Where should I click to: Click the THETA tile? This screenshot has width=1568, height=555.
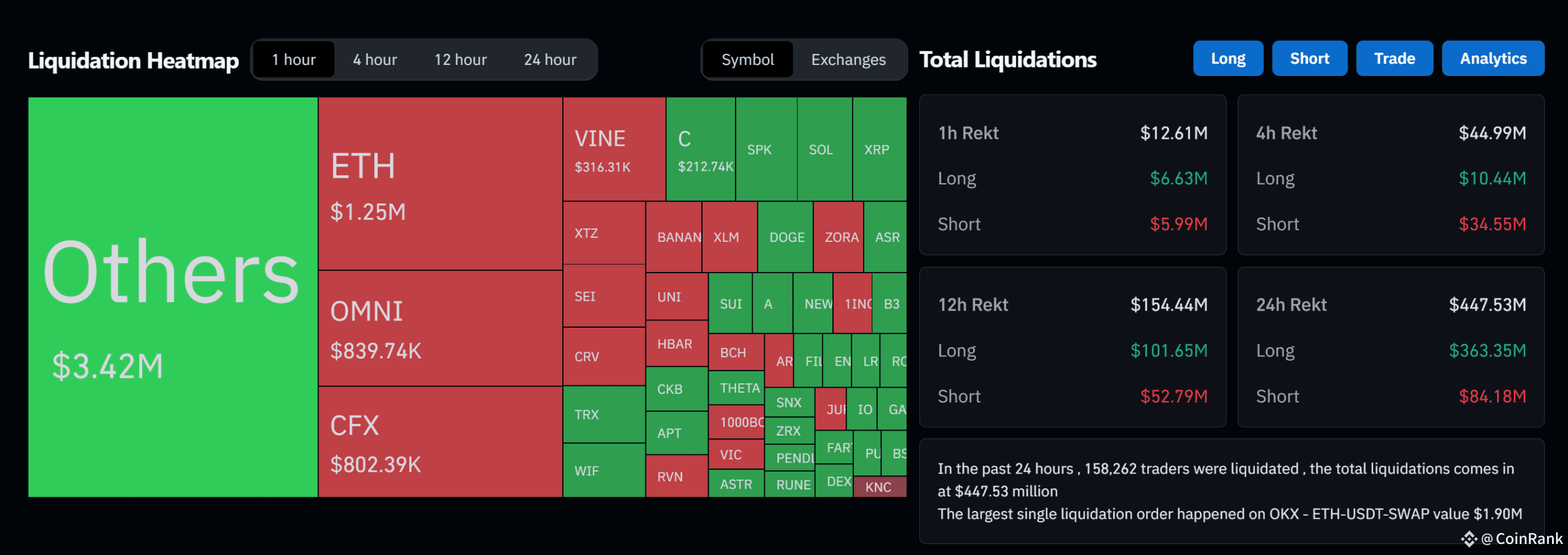tap(738, 388)
